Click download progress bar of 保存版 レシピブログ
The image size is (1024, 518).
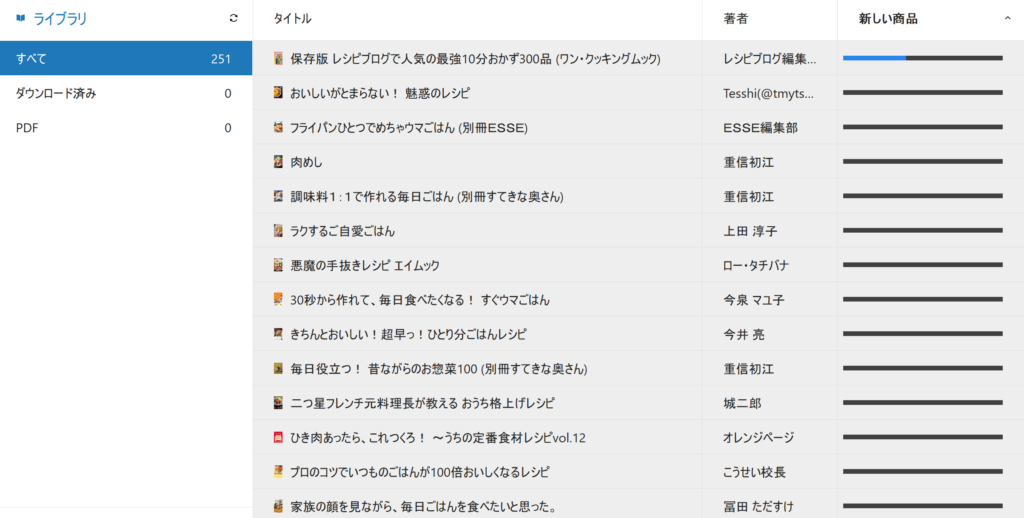click(x=923, y=58)
